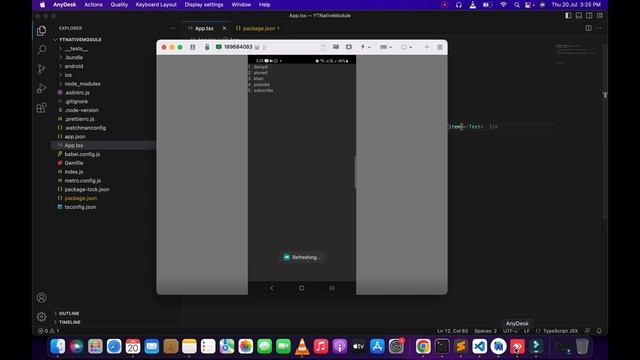Open the Quality menu
The height and width of the screenshot is (360, 640).
coord(119,4)
